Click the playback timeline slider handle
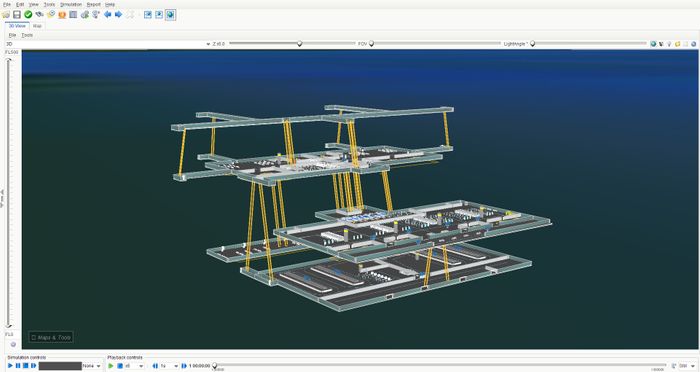 [x=215, y=365]
